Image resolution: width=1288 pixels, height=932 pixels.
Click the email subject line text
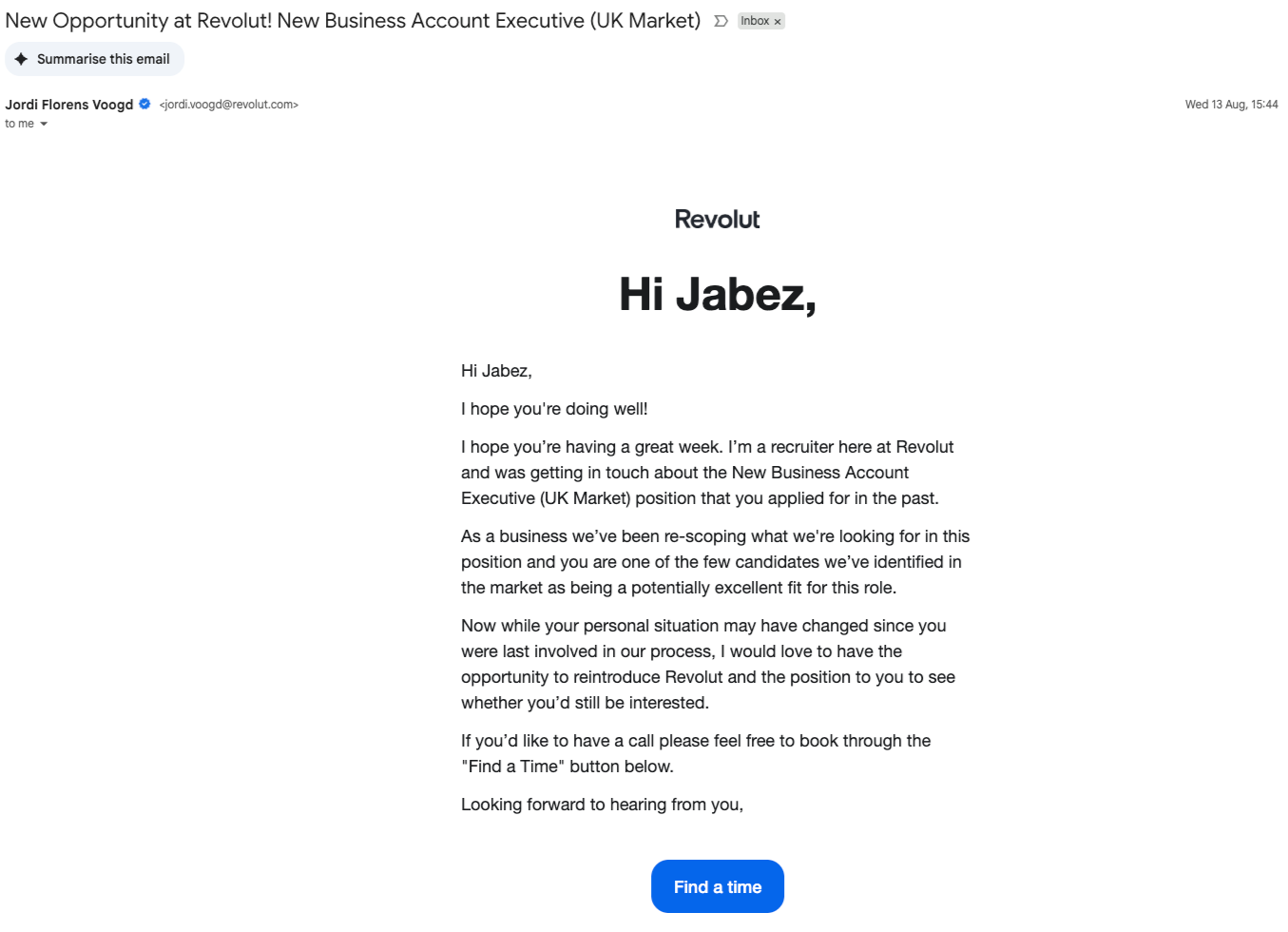point(353,21)
